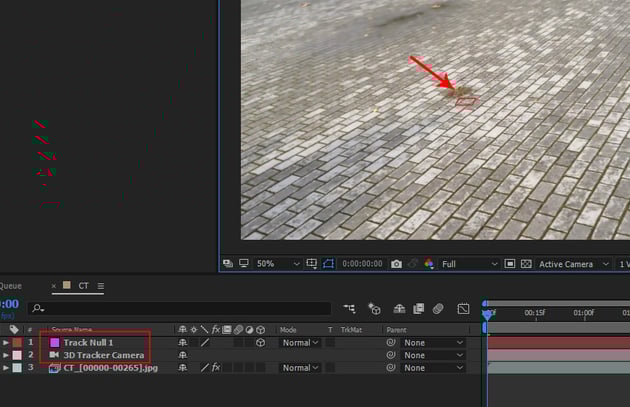Open the CT panel hamburger menu

(100, 286)
